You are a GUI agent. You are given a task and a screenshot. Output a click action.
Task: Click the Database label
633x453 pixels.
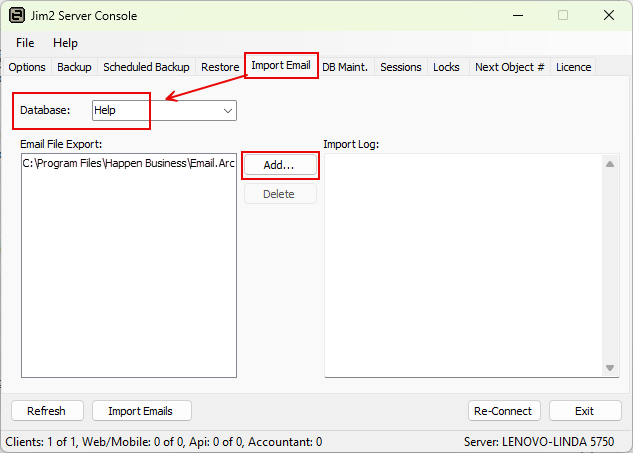[x=45, y=110]
